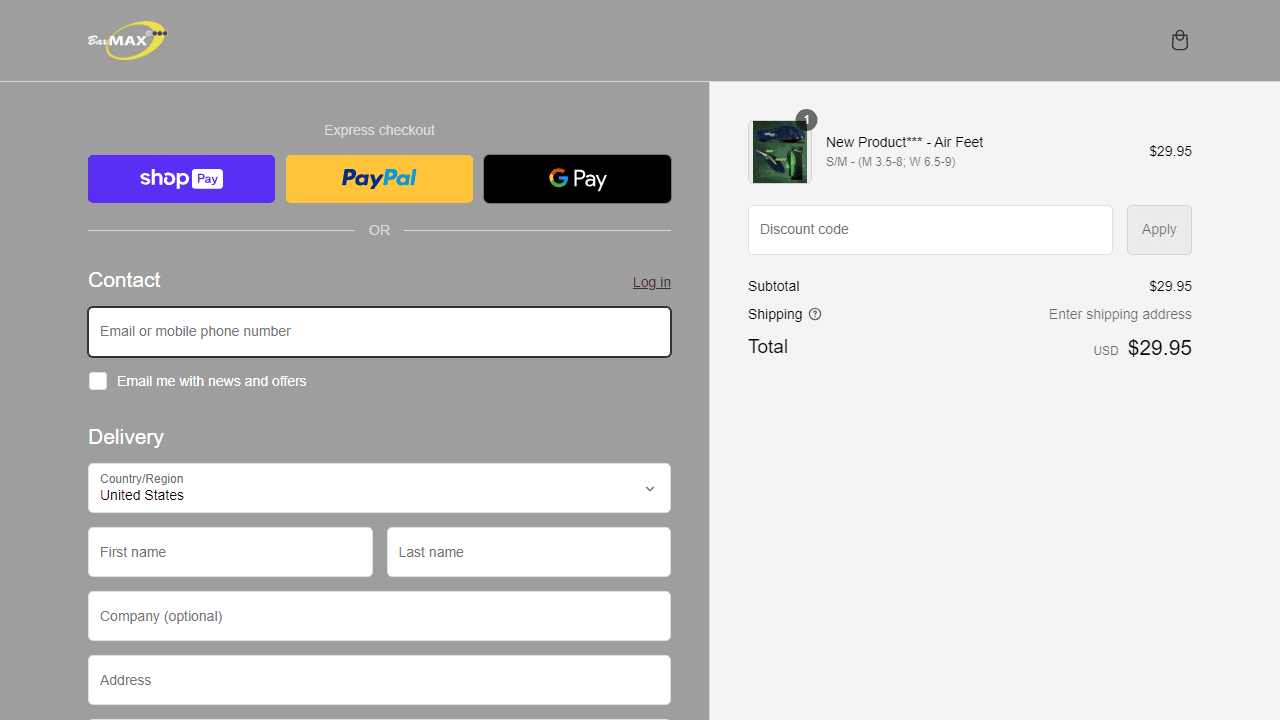Focus the Email or mobile phone number field
This screenshot has height=720, width=1280.
click(379, 332)
